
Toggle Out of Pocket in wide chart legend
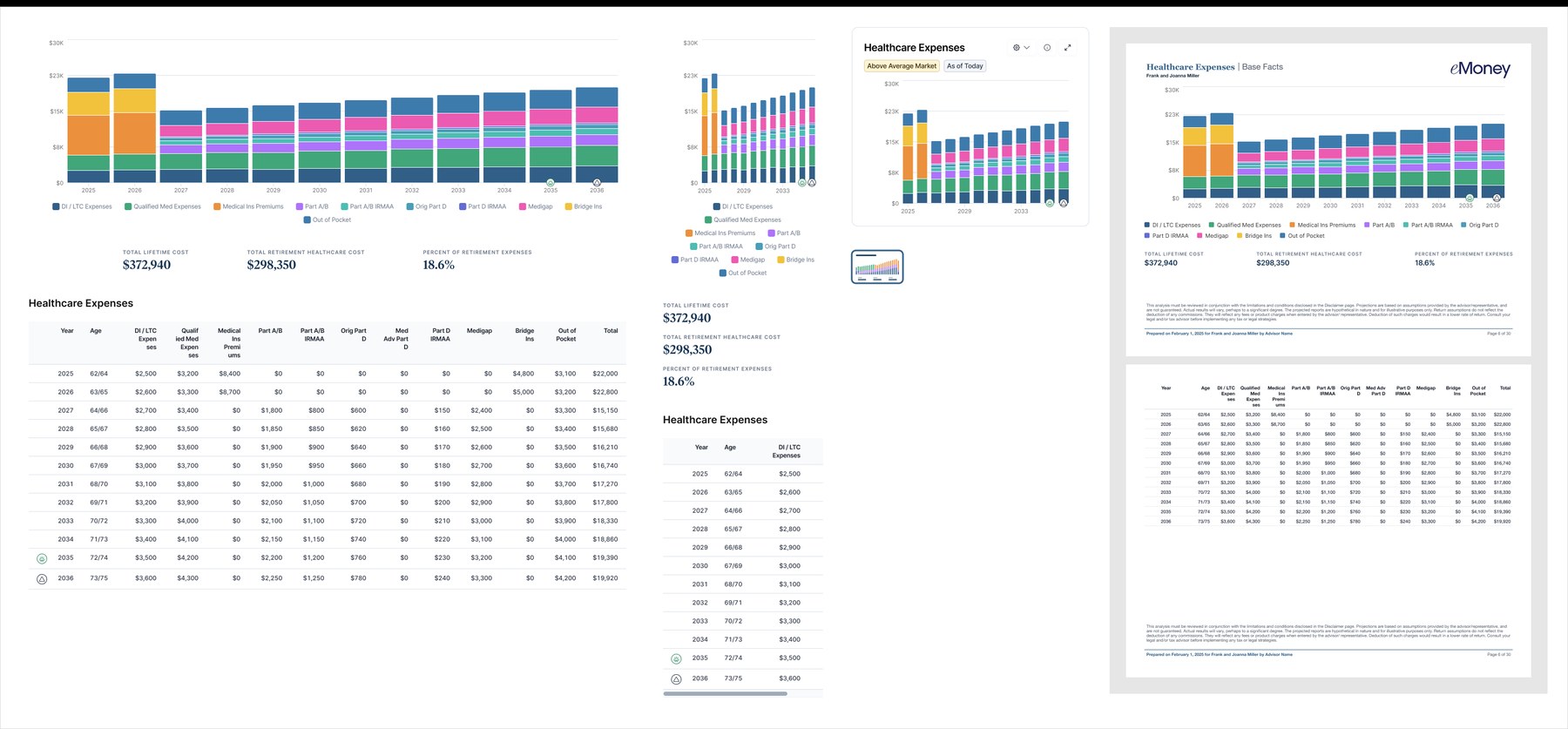pyautogui.click(x=328, y=219)
